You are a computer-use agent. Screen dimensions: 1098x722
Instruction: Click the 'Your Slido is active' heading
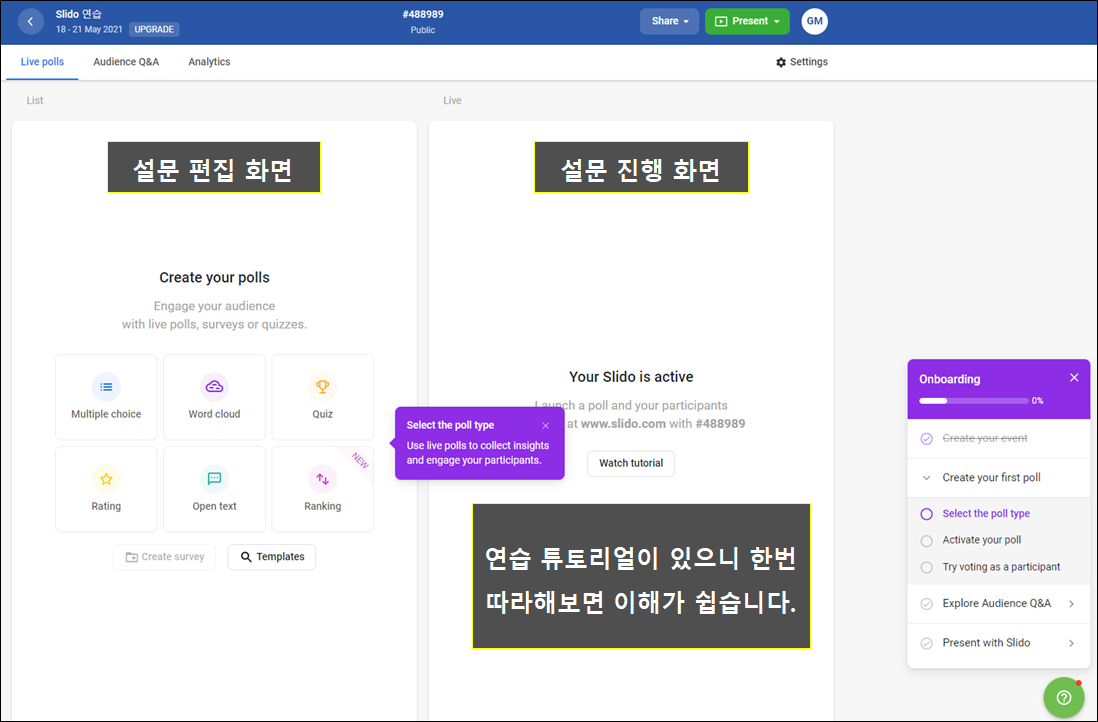631,377
